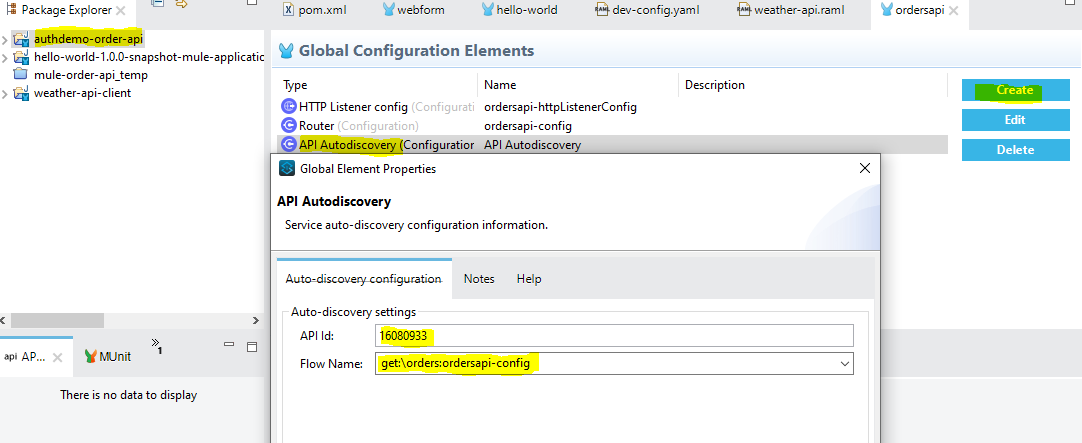Click the HTTP Listener config row icon
Screen dimensions: 1082x443
click(289, 107)
